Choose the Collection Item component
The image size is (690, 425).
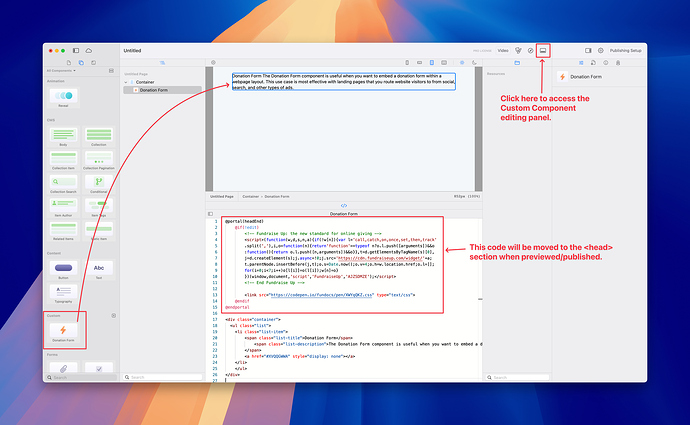point(63,160)
